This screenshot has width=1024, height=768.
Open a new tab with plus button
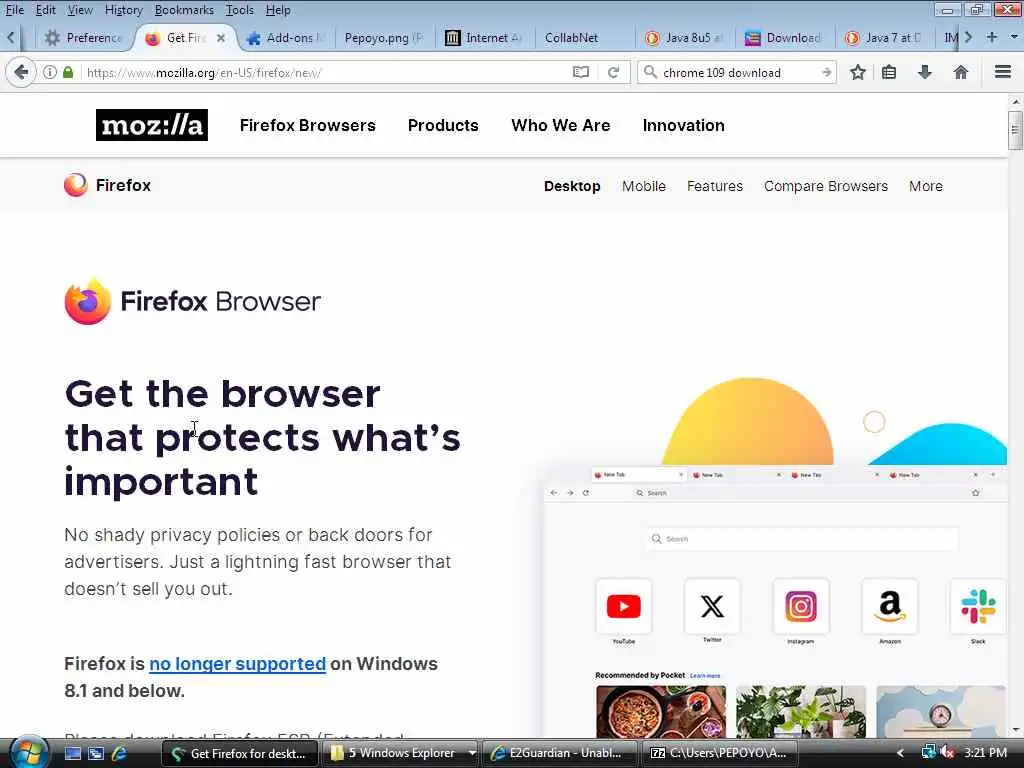pyautogui.click(x=991, y=37)
